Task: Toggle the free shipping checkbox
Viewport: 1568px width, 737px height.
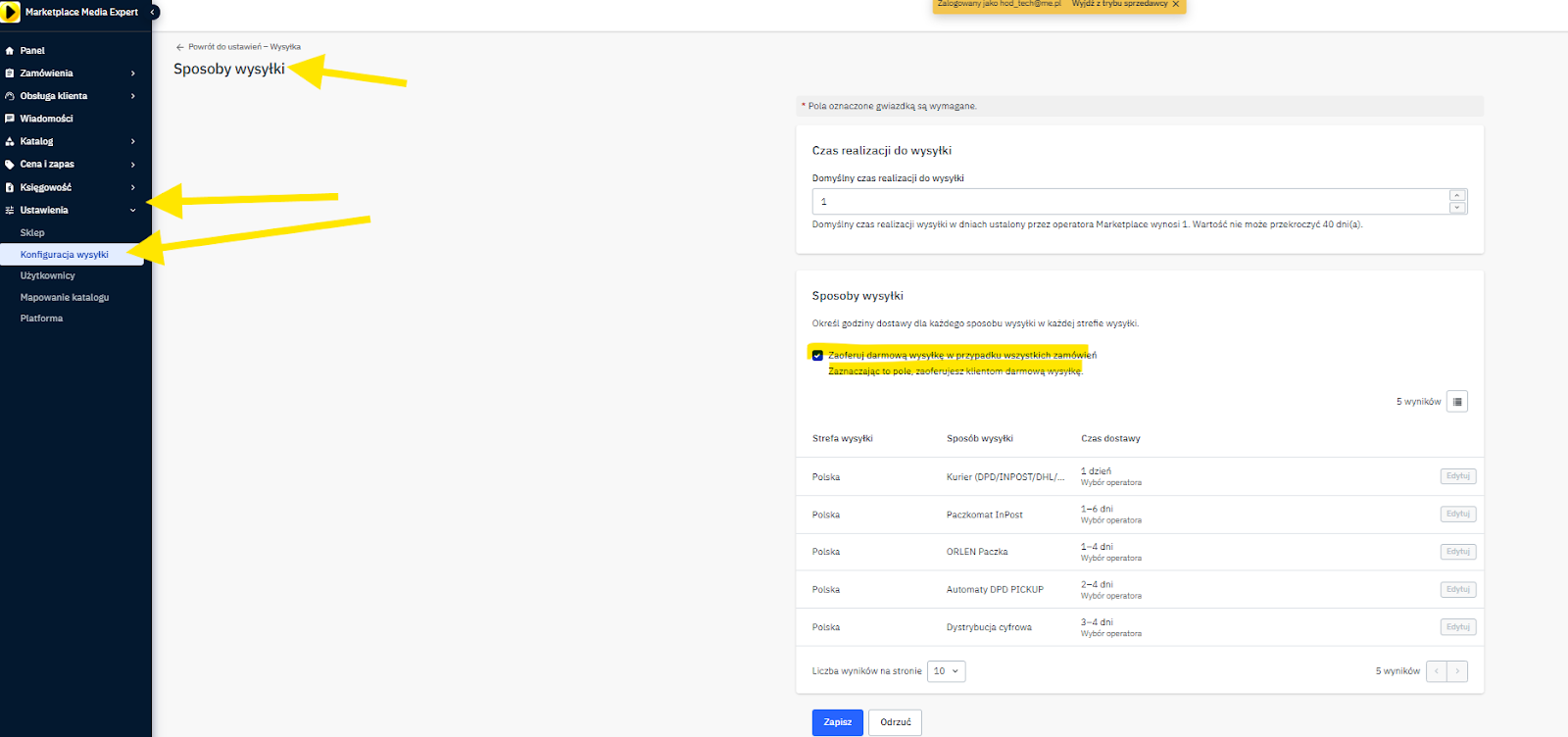Action: (817, 356)
